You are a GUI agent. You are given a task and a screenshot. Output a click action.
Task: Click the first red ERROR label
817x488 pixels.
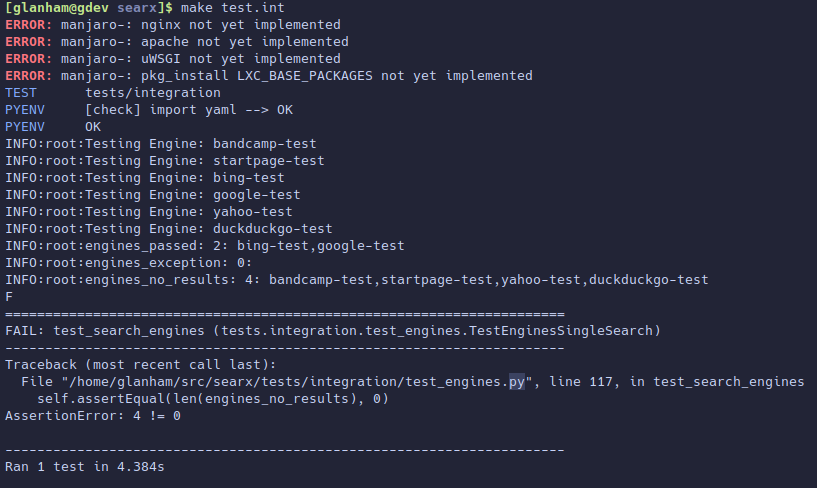point(29,25)
